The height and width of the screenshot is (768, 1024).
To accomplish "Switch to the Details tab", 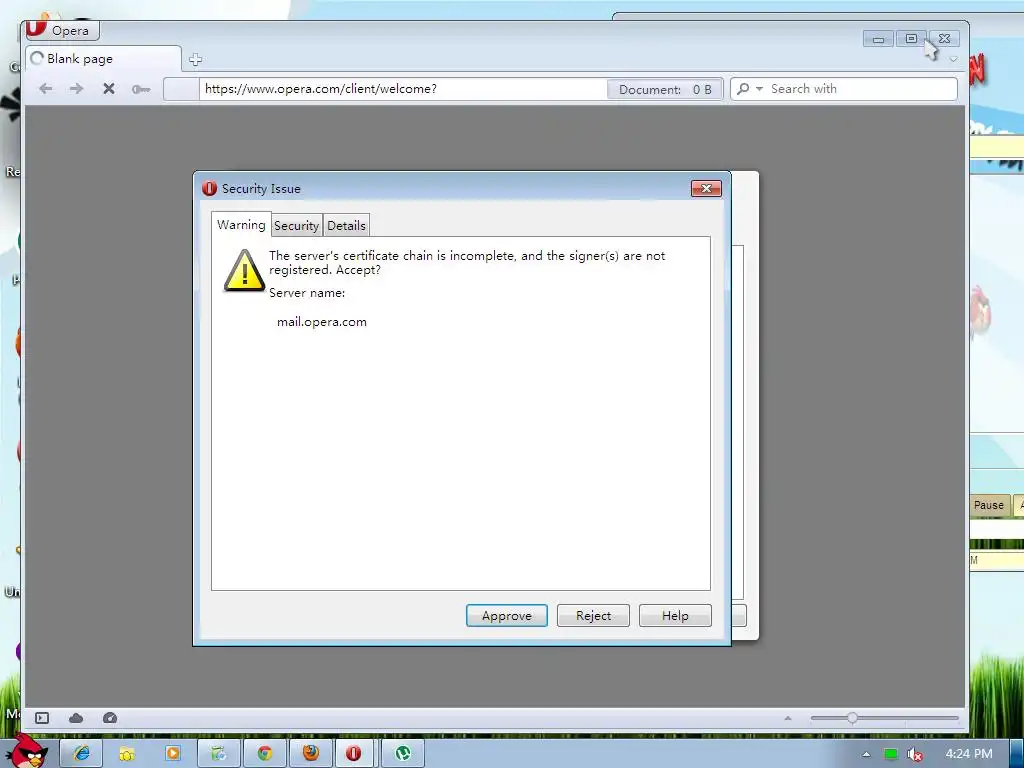I will click(x=346, y=226).
